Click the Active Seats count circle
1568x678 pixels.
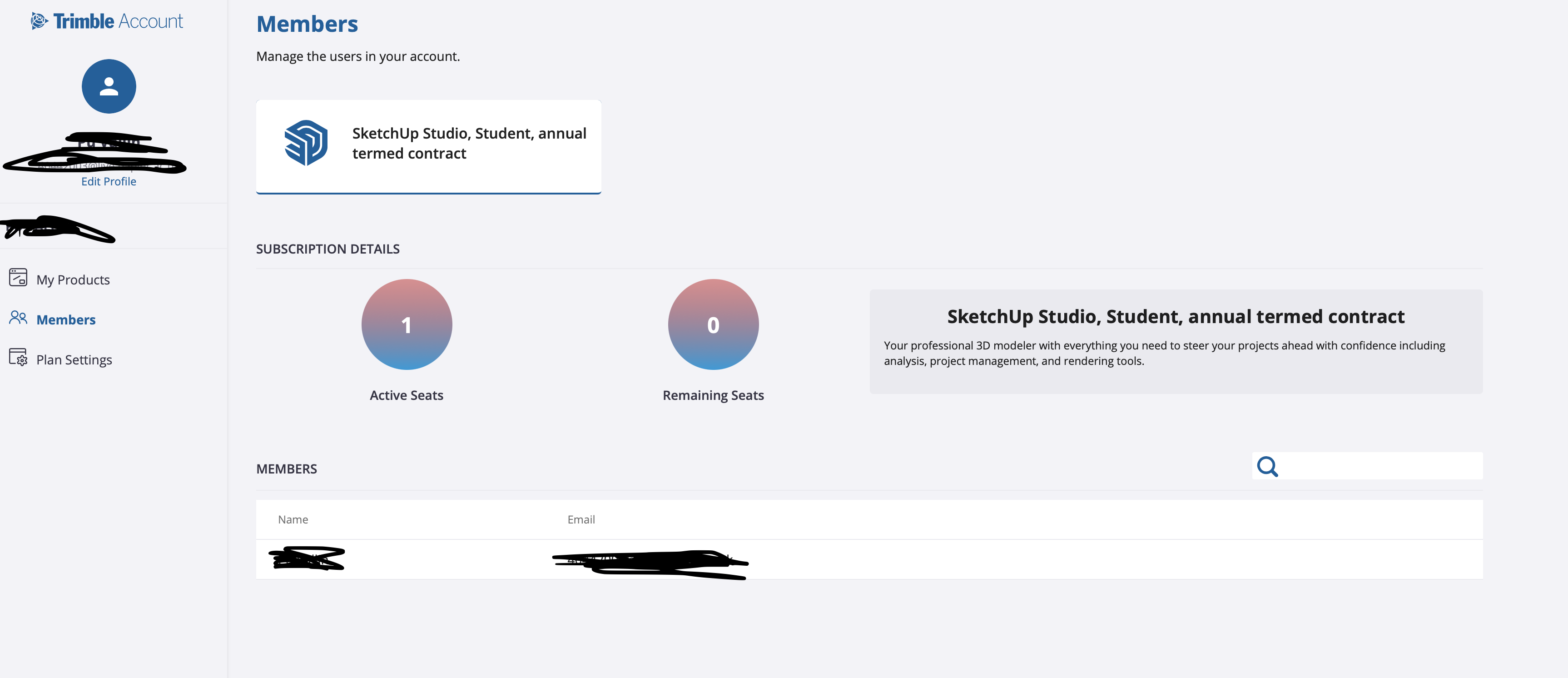[407, 324]
